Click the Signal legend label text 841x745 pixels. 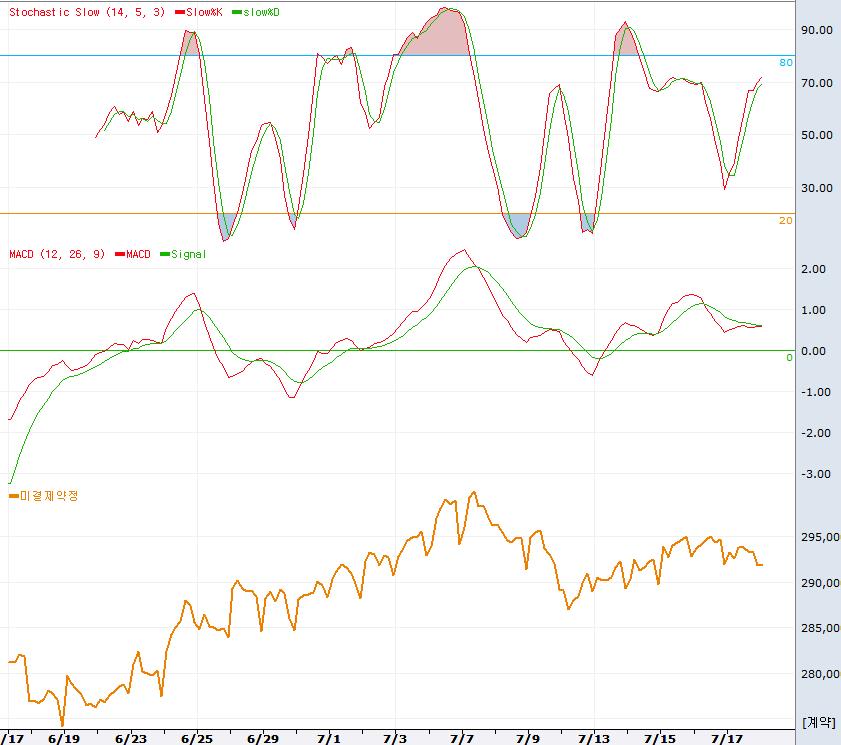189,254
